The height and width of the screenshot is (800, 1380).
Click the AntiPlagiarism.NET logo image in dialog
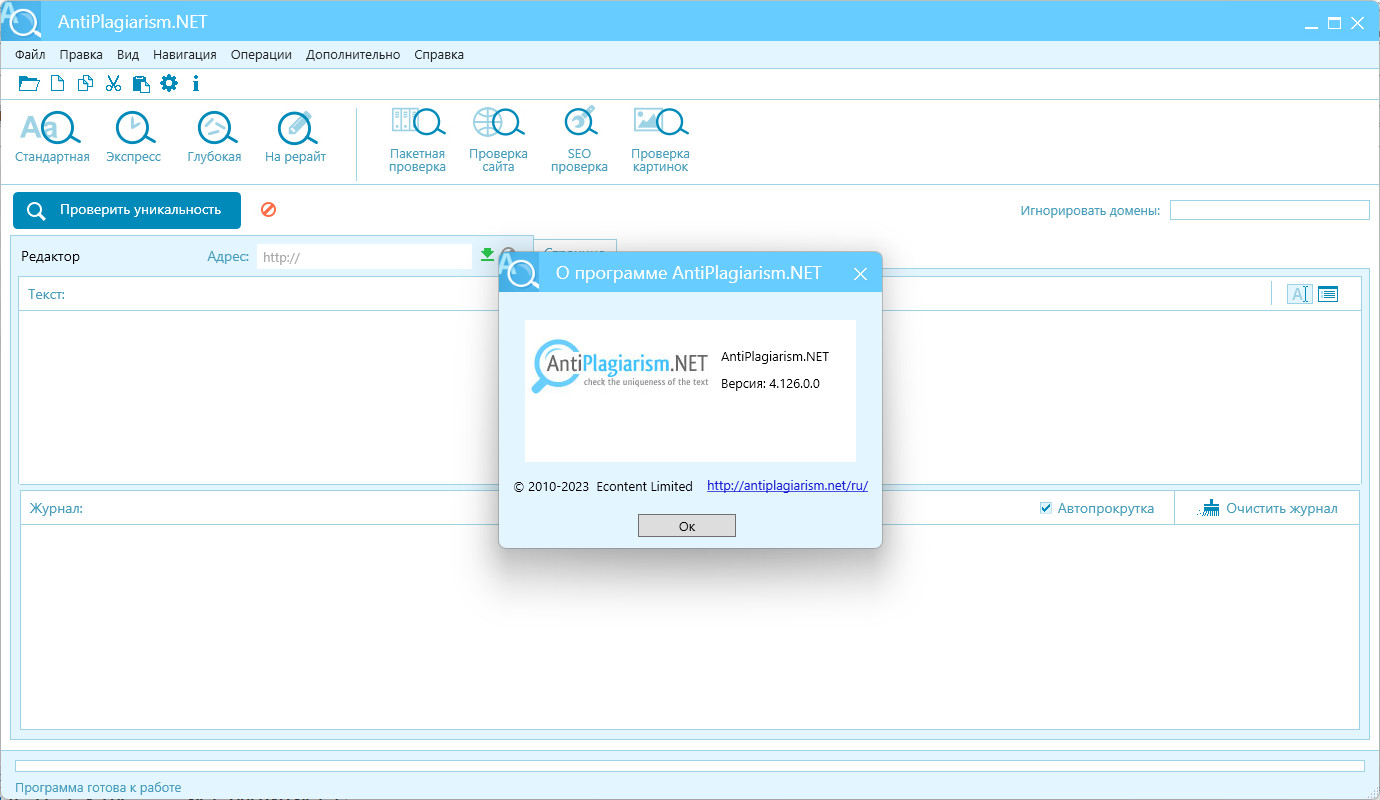coord(620,367)
